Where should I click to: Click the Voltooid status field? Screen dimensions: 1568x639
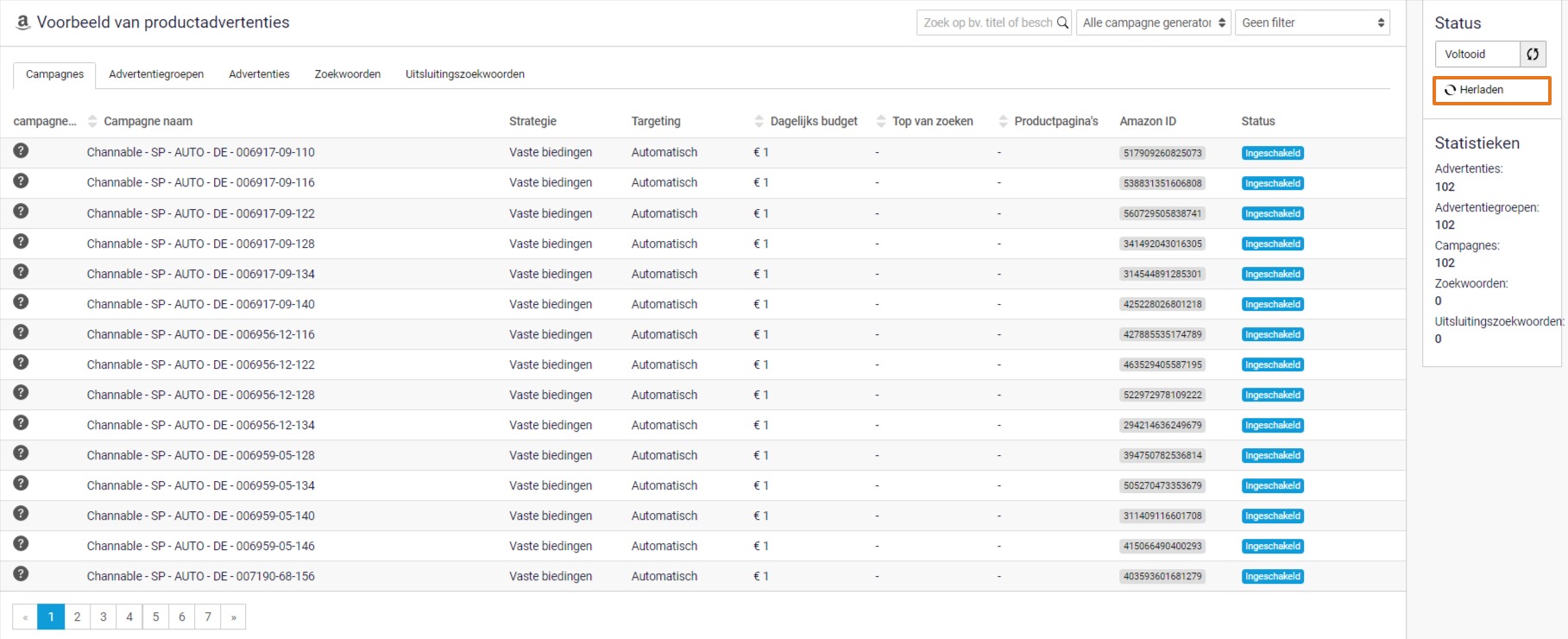(1477, 54)
